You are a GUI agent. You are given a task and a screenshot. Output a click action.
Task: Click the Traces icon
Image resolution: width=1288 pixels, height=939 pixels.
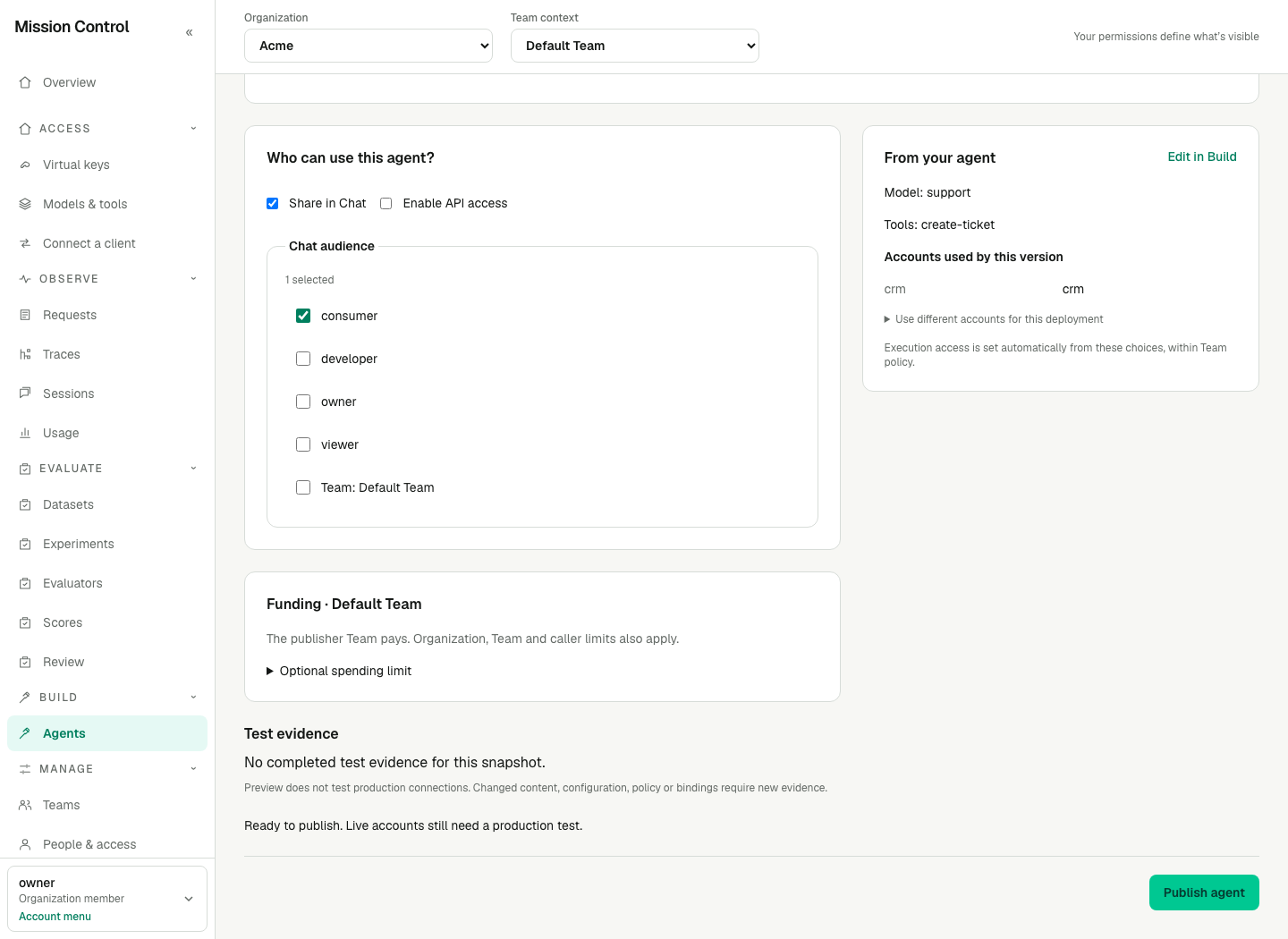25,354
